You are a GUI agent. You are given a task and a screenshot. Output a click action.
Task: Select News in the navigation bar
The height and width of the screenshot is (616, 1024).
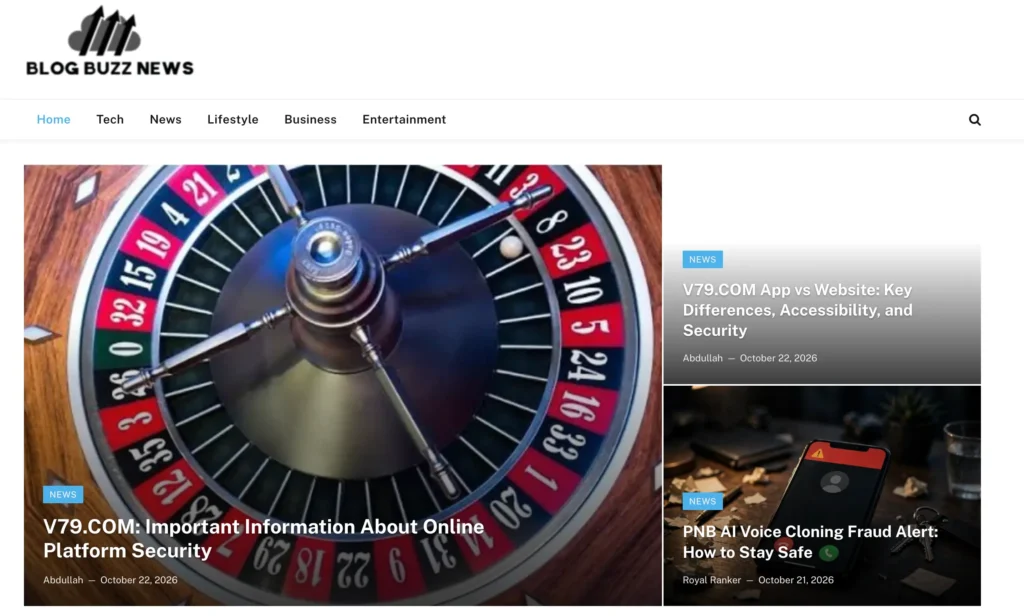[x=165, y=120]
